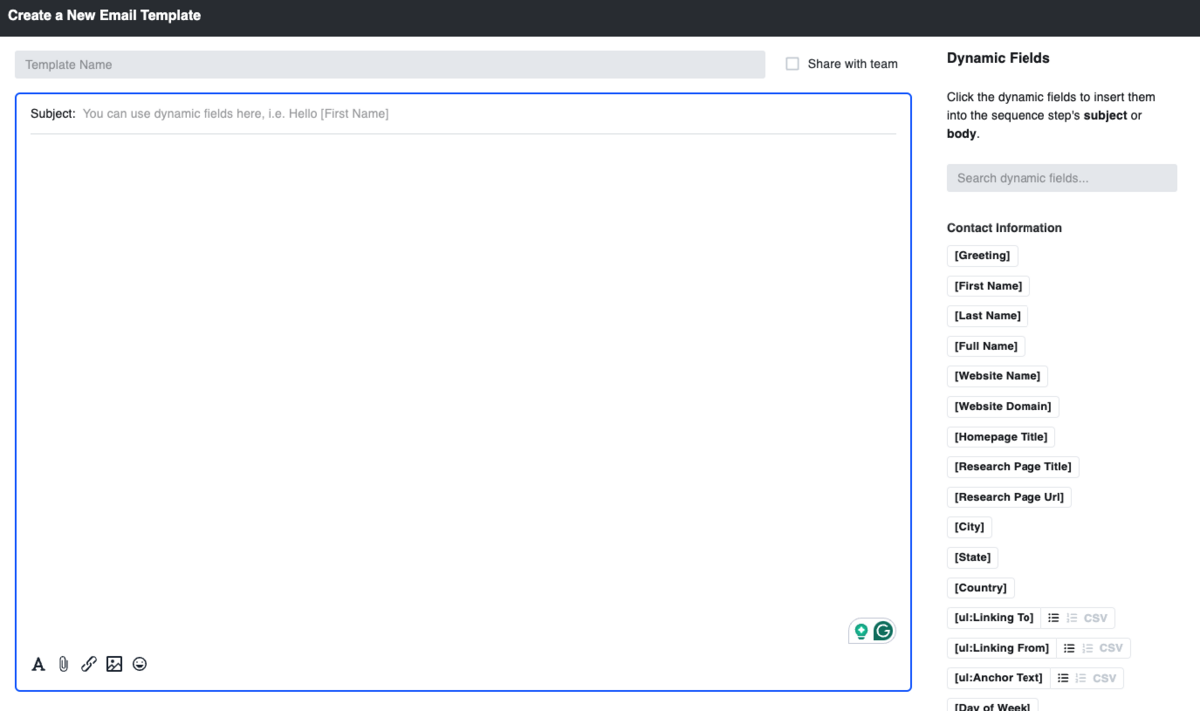Insert the [Website Domain] dynamic field

(x=1002, y=406)
